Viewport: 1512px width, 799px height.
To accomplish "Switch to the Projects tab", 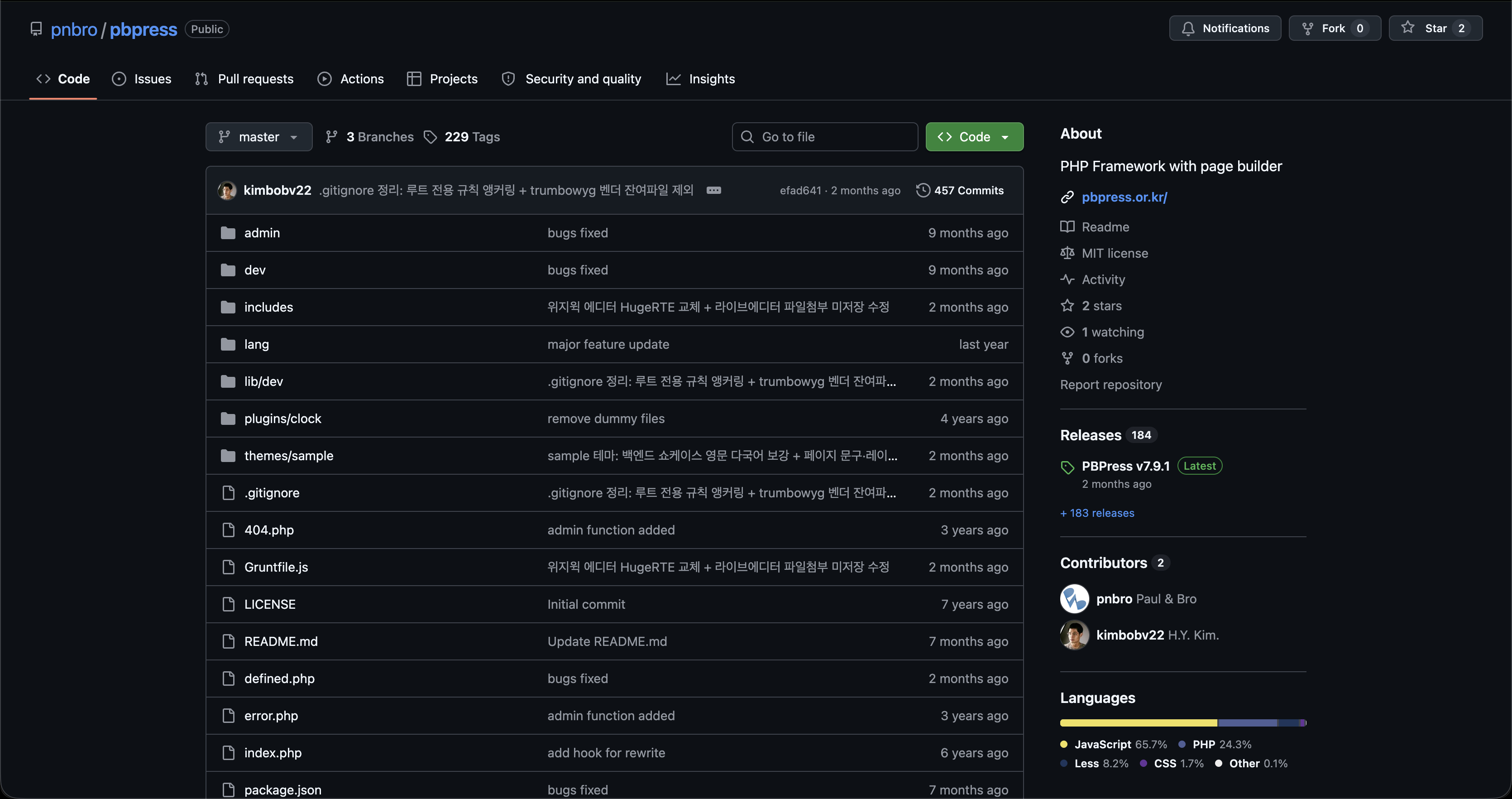I will point(442,79).
